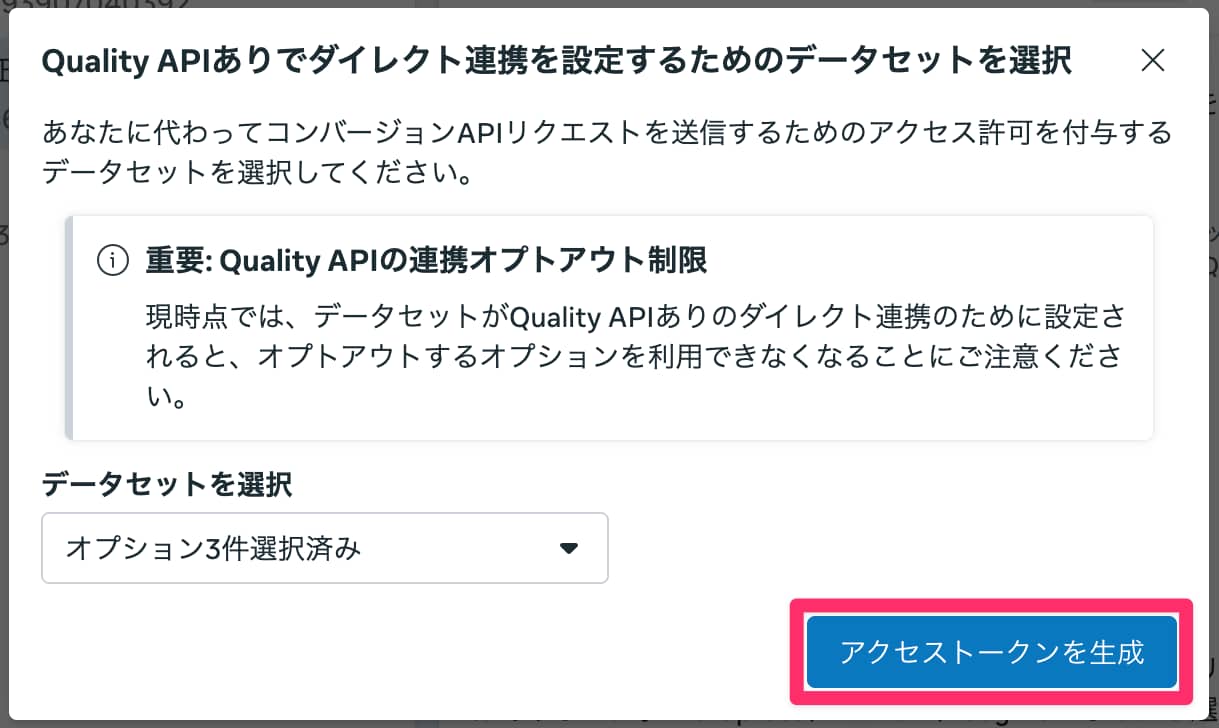The image size is (1219, 728).
Task: Click the downward arrow inside the selection field
Action: click(x=568, y=548)
